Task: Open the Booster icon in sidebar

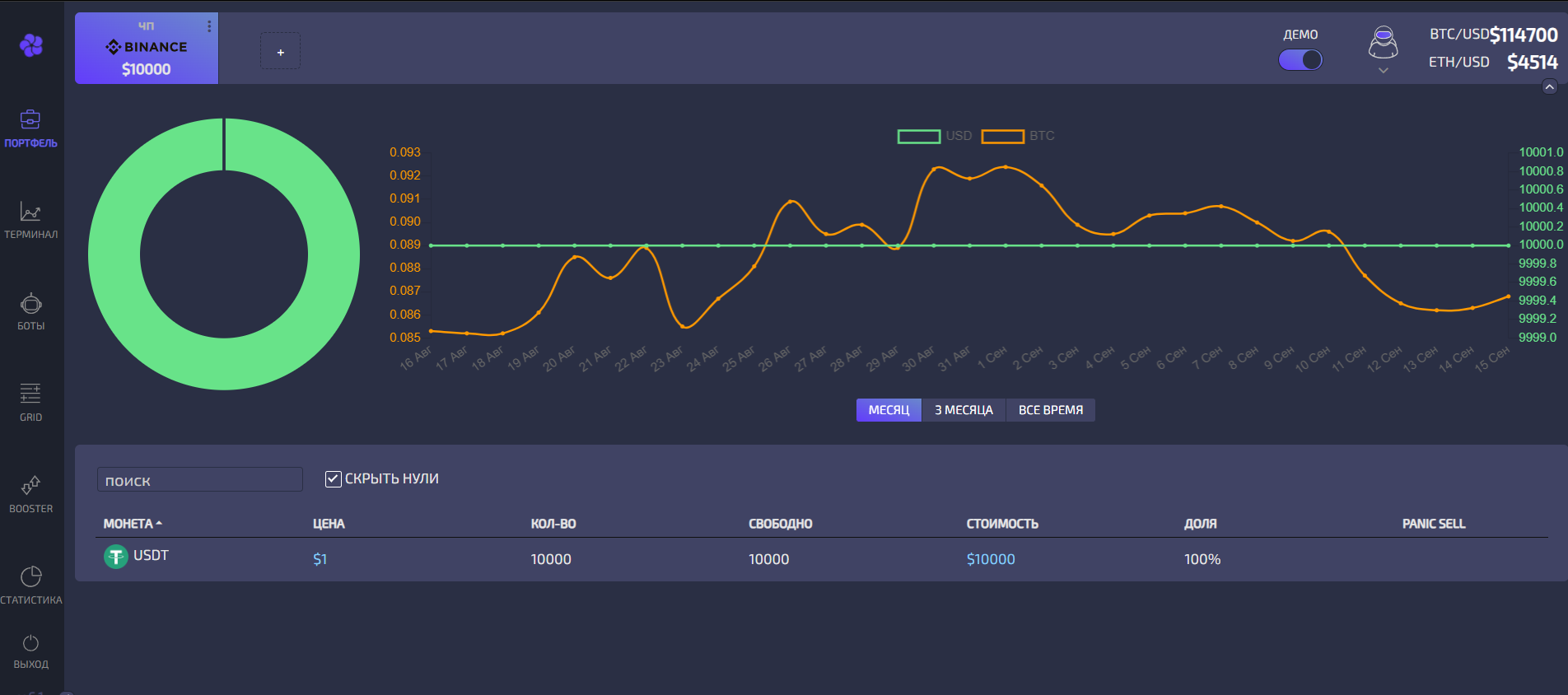Action: (30, 485)
